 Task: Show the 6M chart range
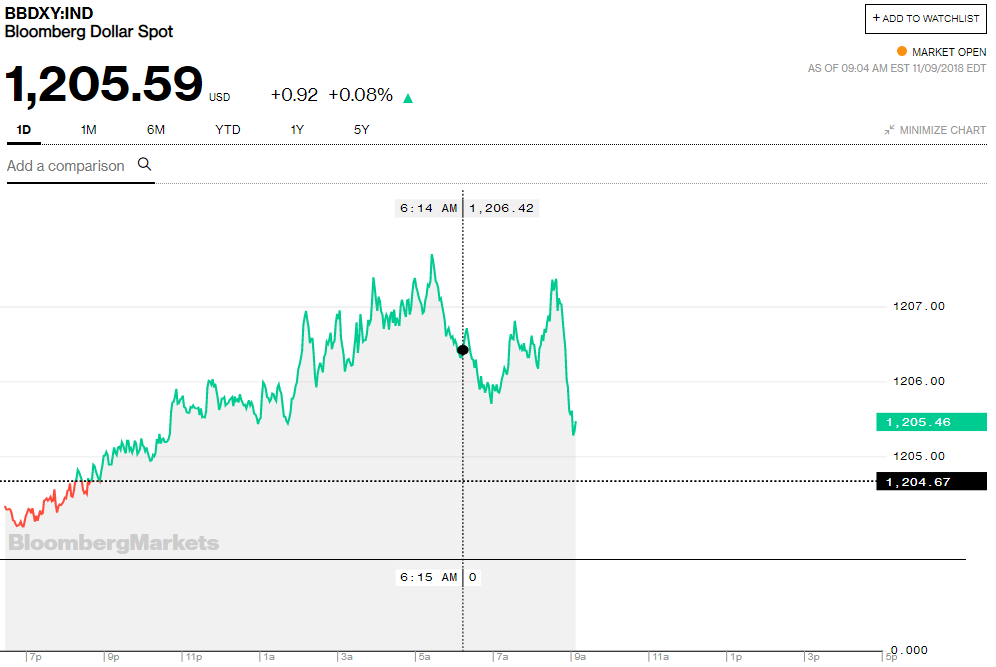coord(155,130)
